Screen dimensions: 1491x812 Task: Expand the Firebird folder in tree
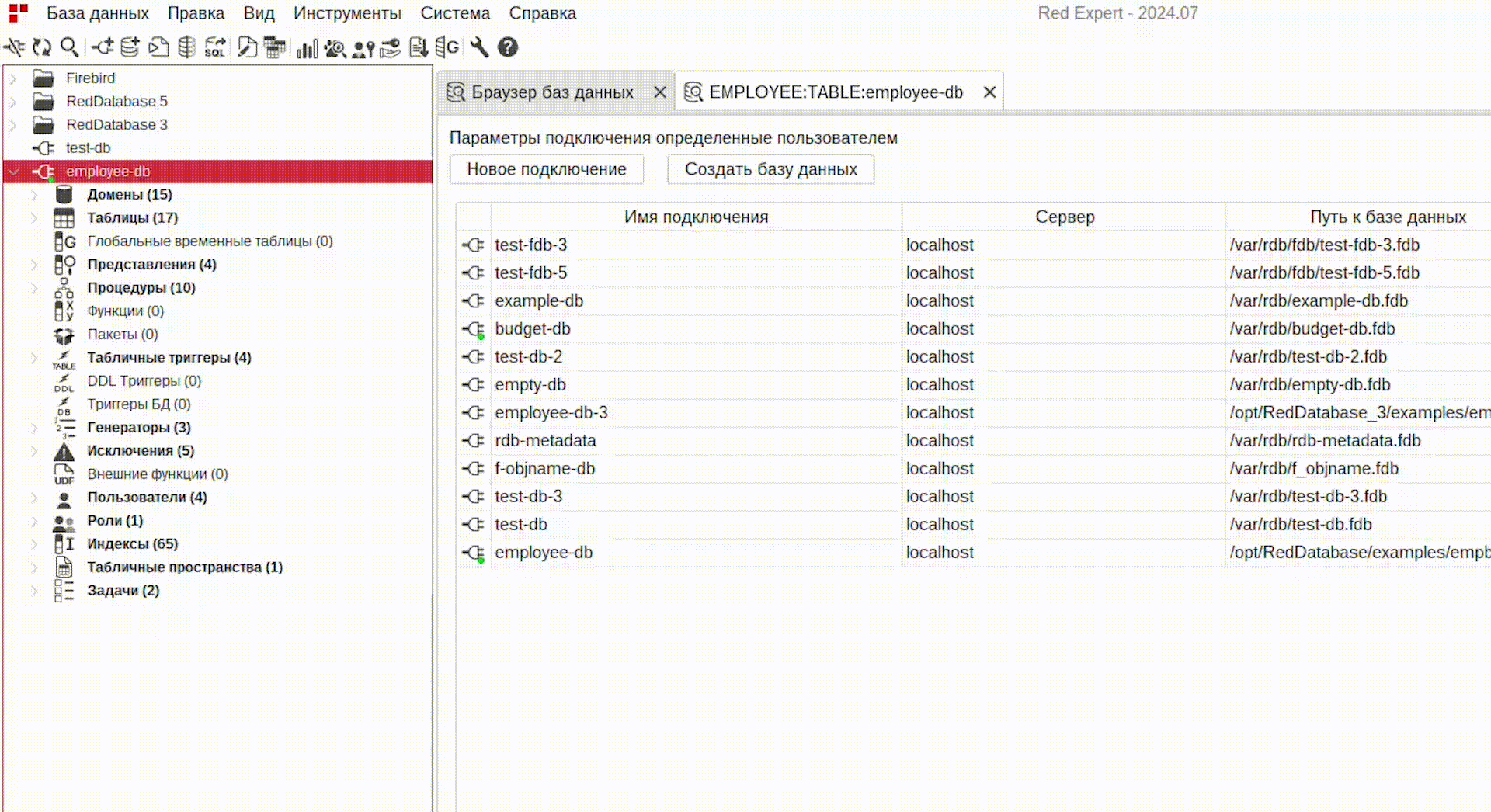[x=13, y=78]
